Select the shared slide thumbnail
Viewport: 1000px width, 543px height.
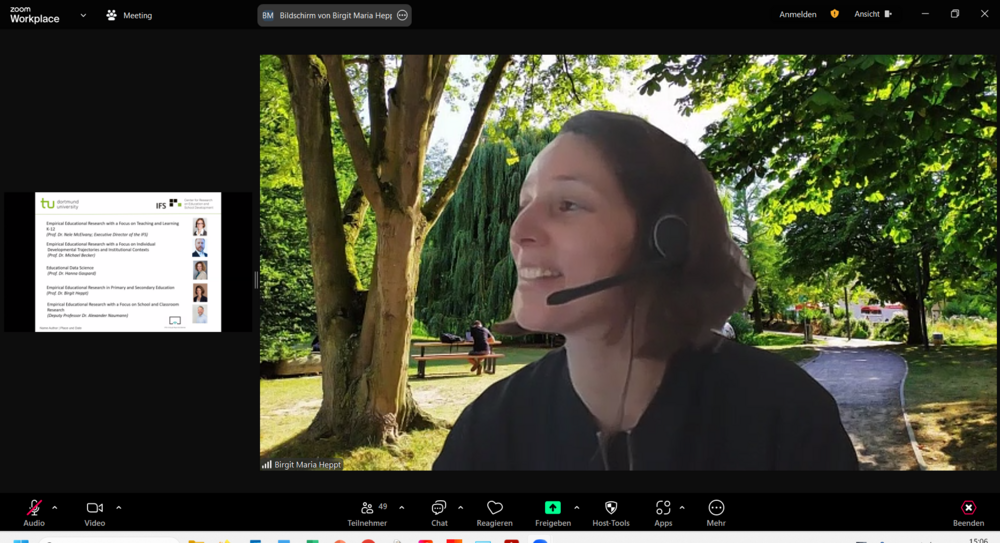click(128, 262)
